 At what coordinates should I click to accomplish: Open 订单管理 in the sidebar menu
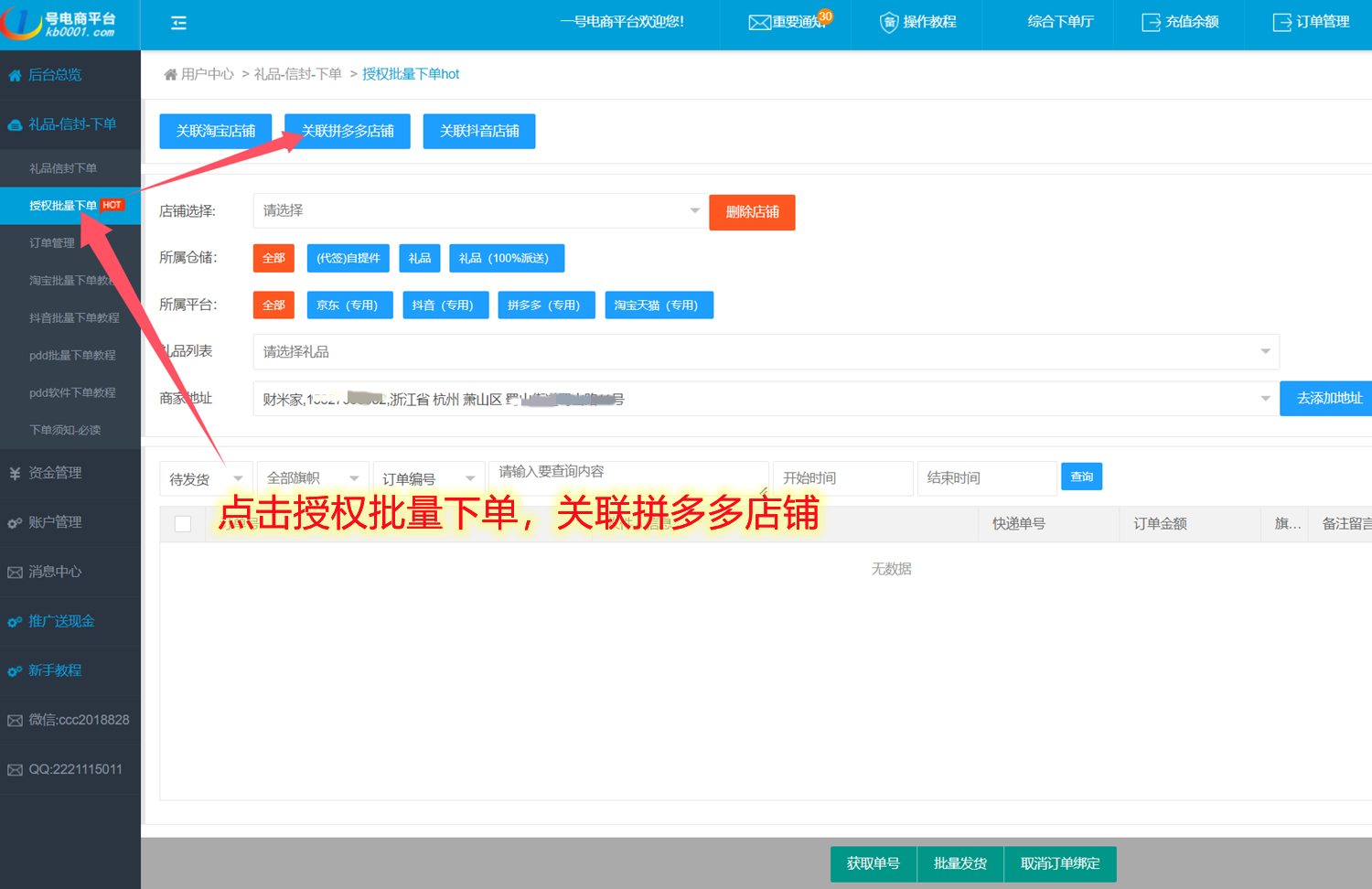pos(52,243)
